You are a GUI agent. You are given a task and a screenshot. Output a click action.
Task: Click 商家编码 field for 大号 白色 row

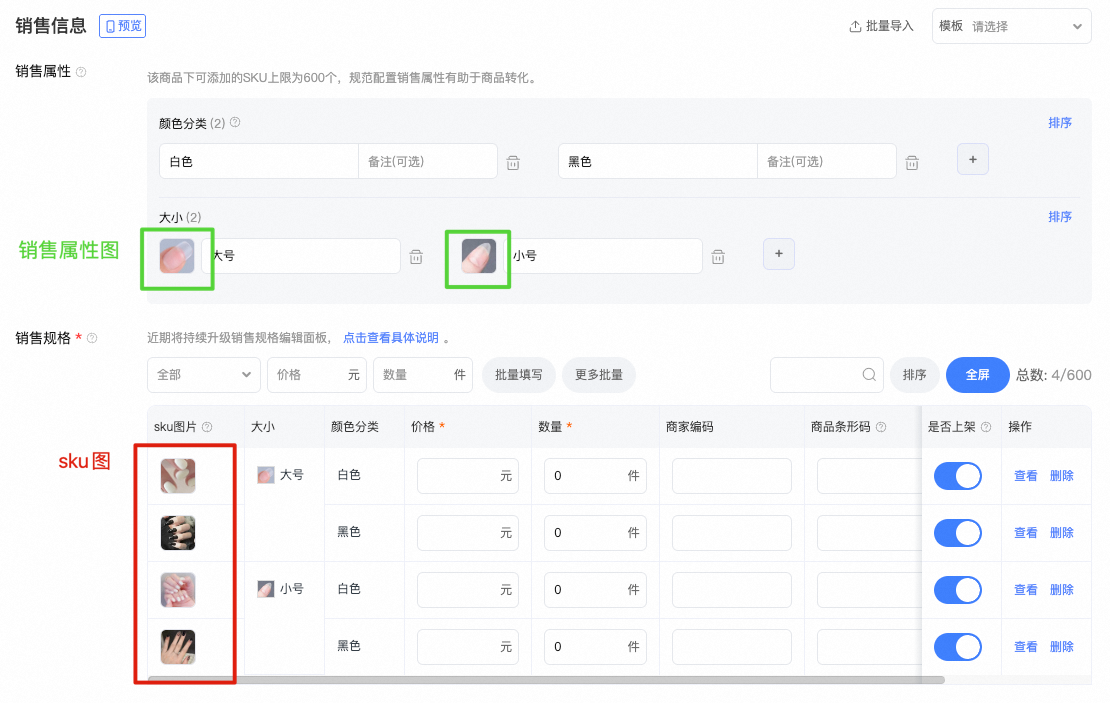click(732, 476)
